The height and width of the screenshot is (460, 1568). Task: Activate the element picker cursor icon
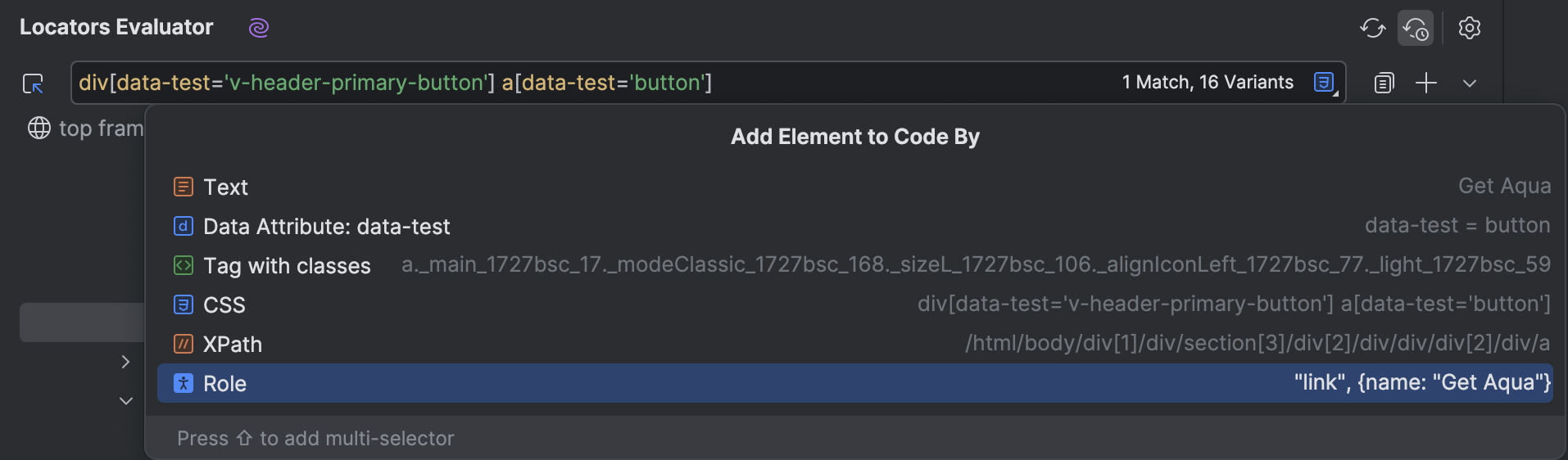[33, 83]
